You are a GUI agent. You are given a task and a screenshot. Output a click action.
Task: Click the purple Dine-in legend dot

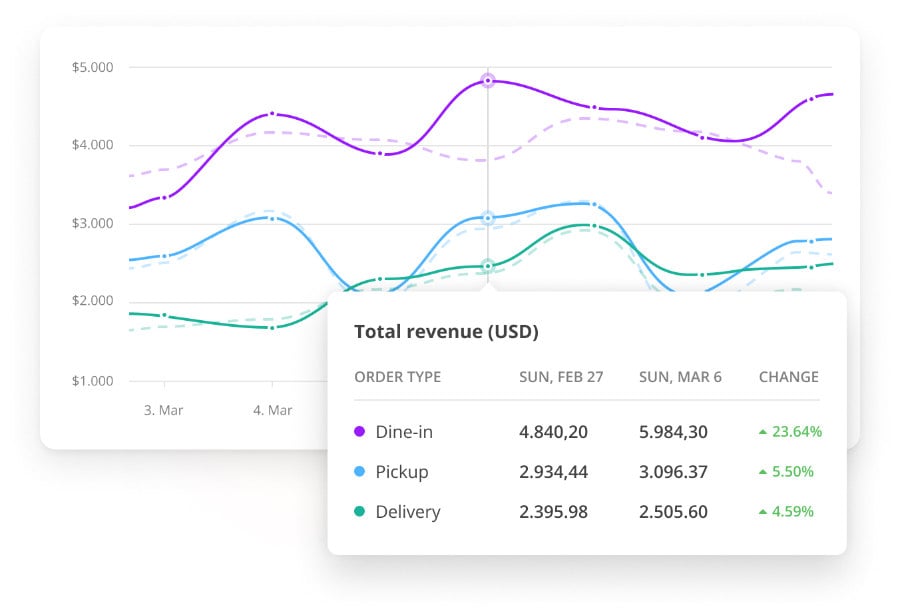click(x=359, y=431)
